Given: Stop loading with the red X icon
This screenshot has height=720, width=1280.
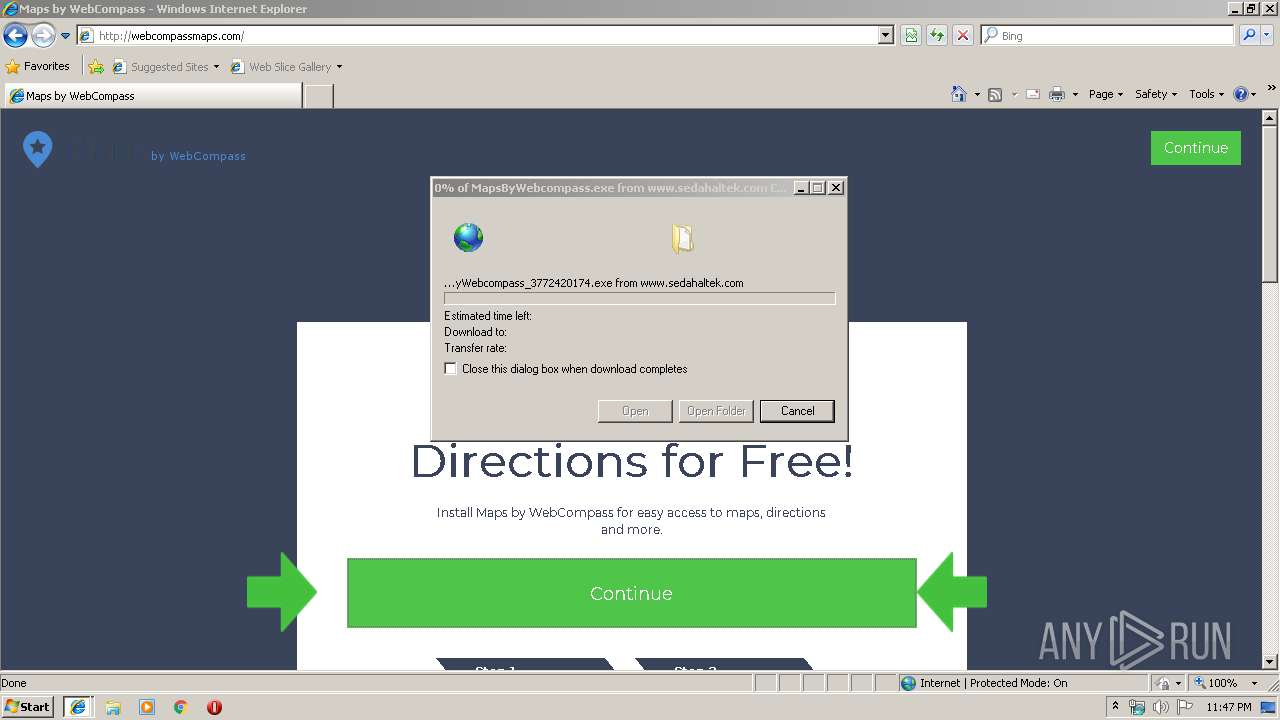Looking at the screenshot, I should point(963,36).
